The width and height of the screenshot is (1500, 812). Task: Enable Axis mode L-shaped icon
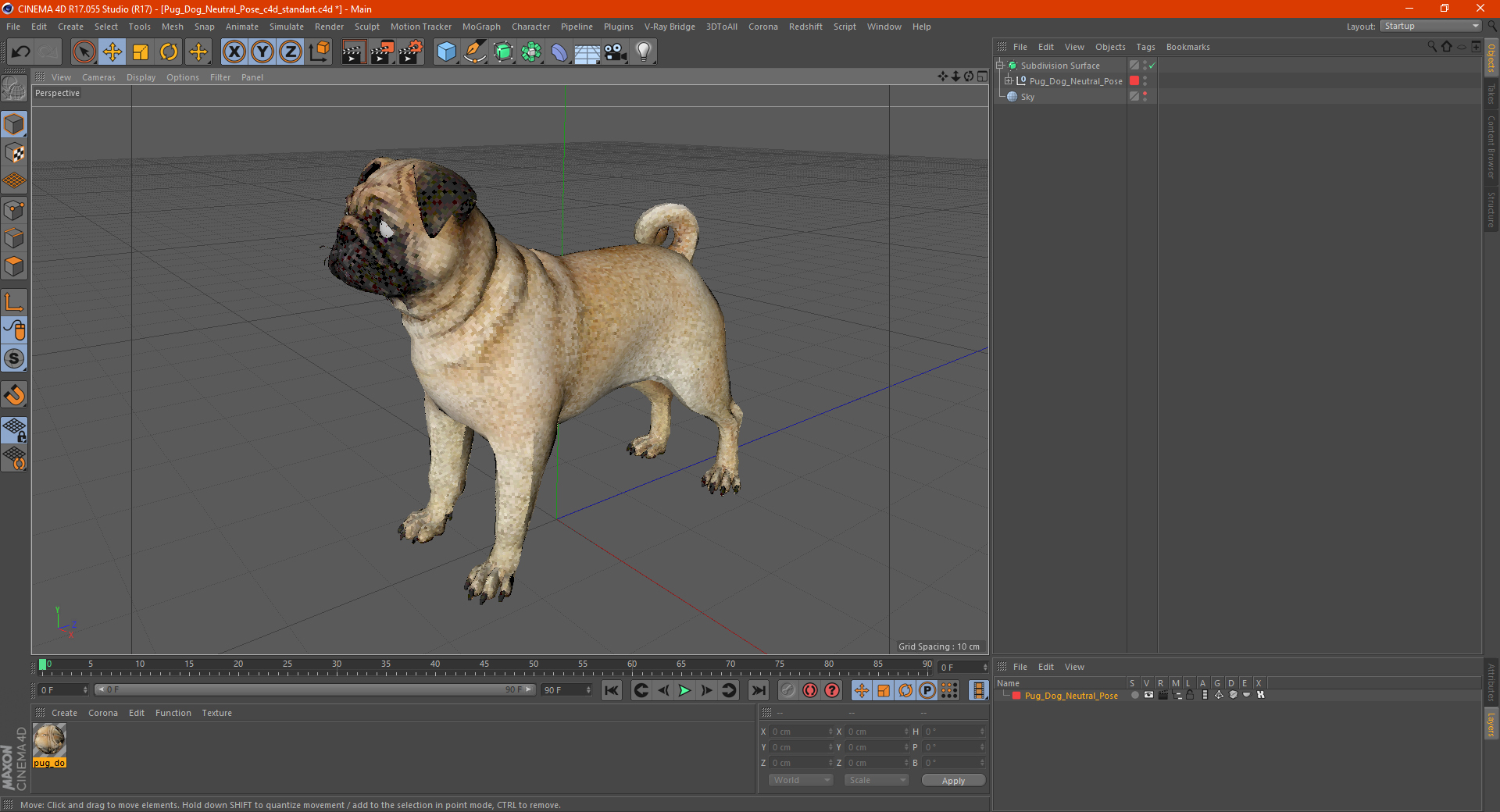coord(14,302)
